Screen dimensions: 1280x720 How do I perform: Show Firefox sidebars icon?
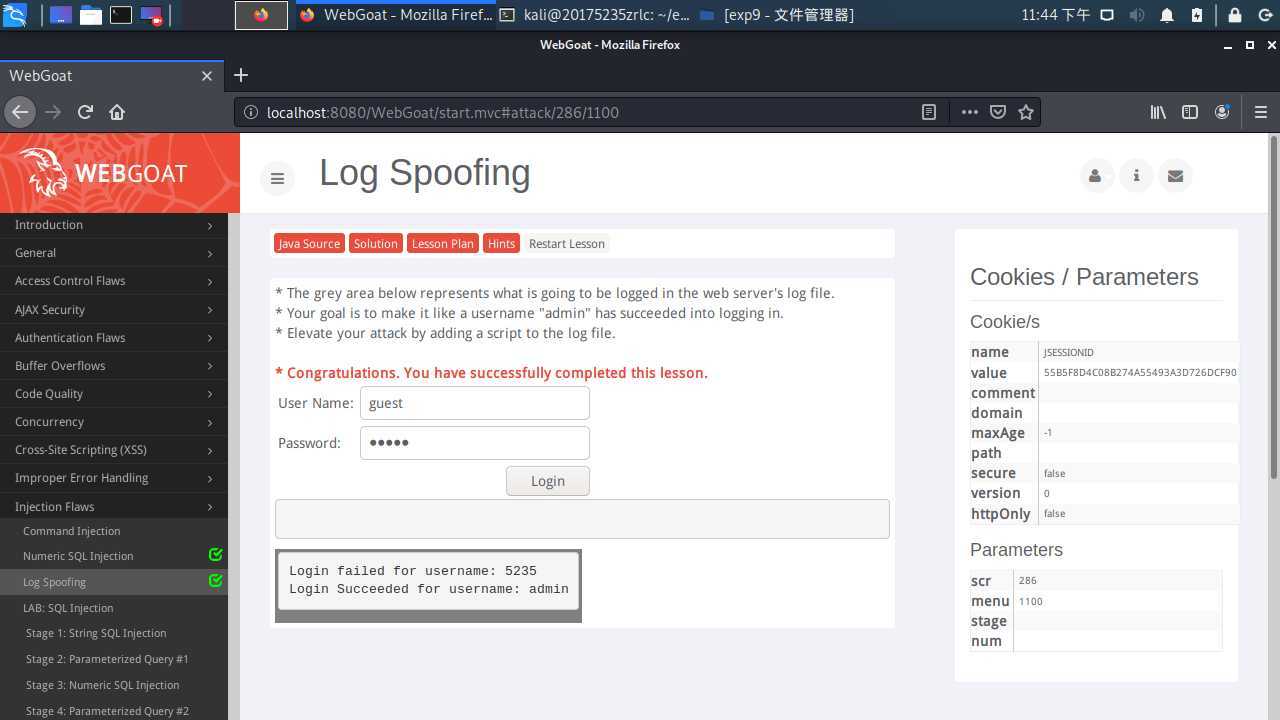tap(1190, 112)
